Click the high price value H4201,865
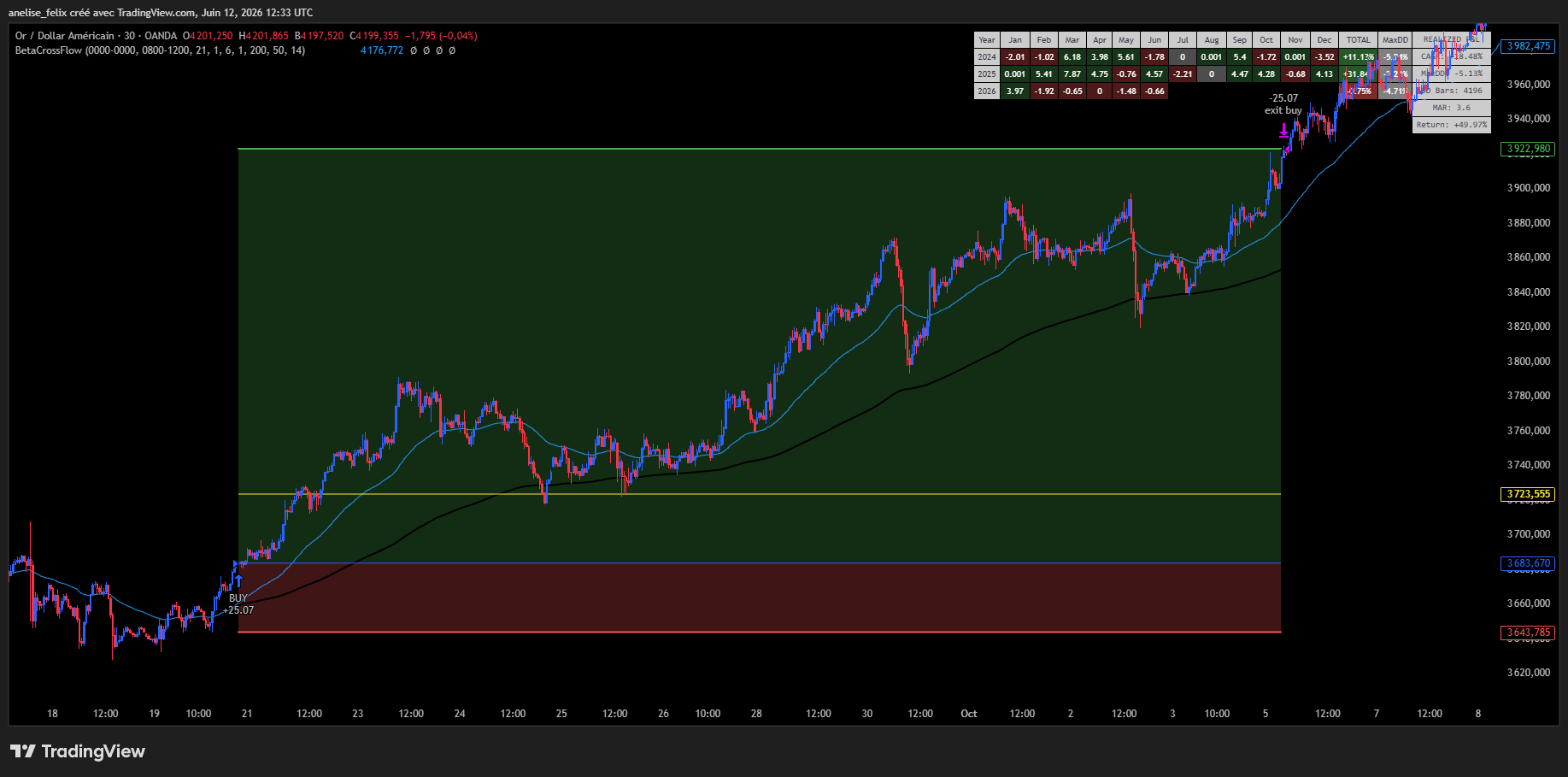Viewport: 1568px width, 777px height. 264,36
